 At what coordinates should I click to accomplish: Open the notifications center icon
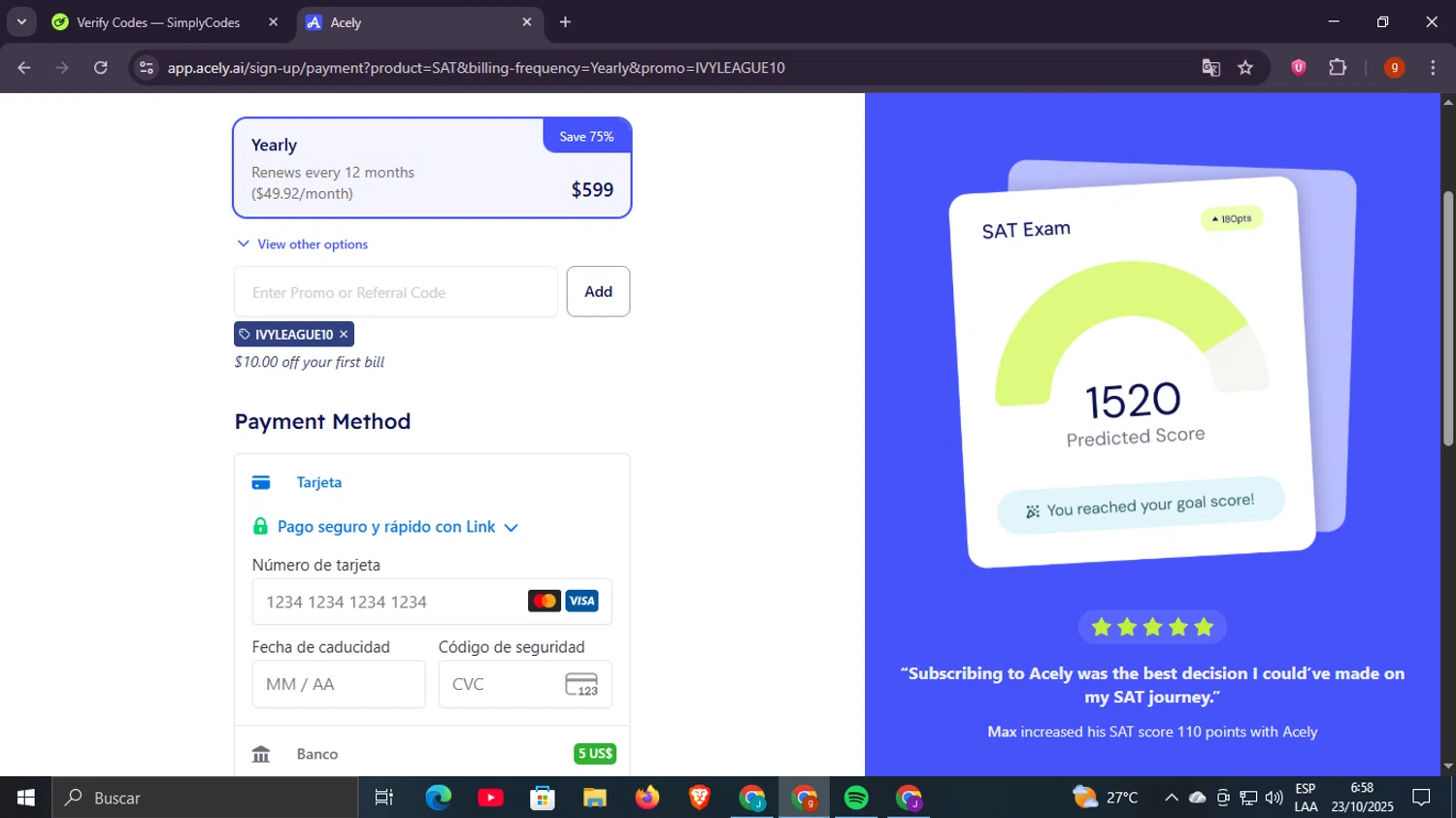coord(1422,798)
